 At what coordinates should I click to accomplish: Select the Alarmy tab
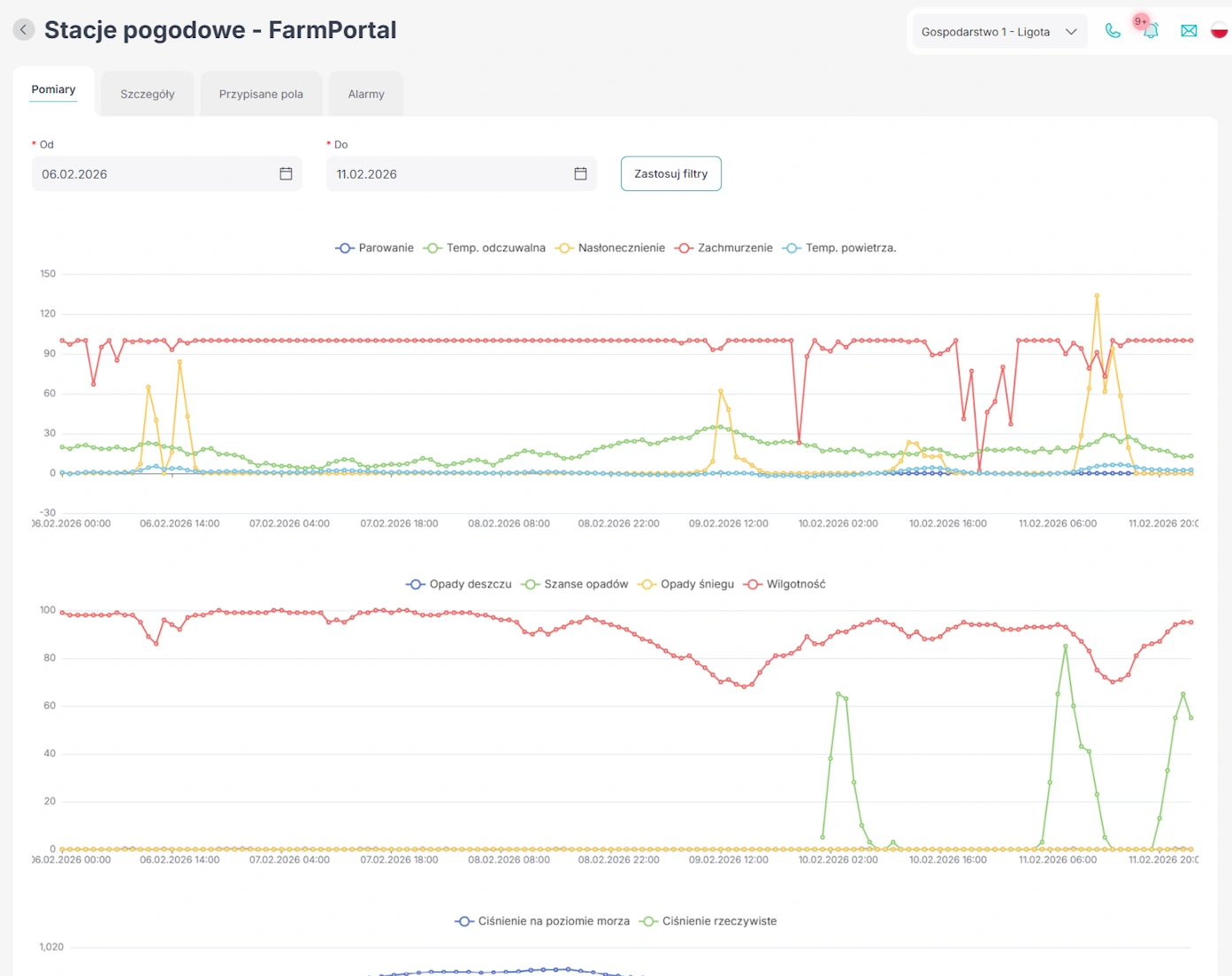click(366, 95)
